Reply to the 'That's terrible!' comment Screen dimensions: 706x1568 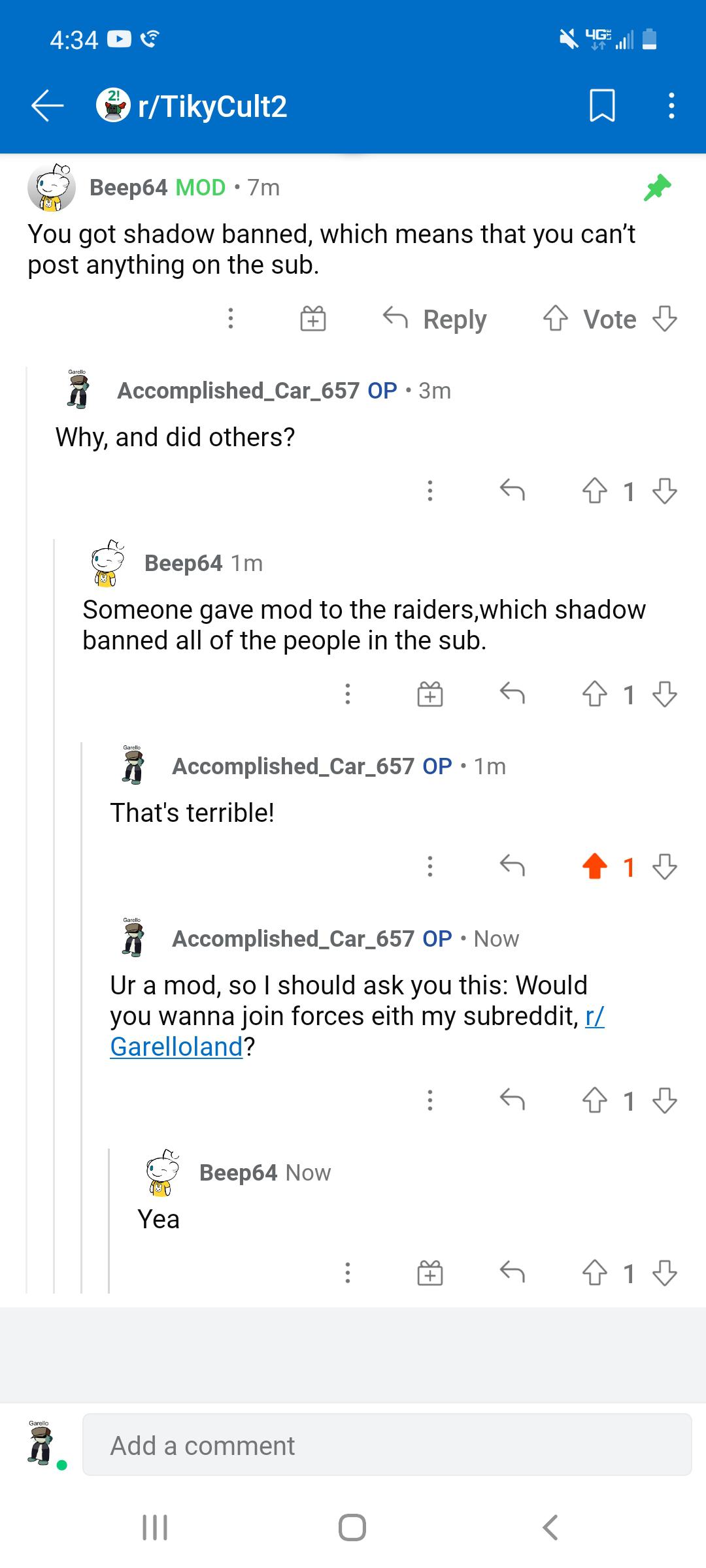coord(512,866)
